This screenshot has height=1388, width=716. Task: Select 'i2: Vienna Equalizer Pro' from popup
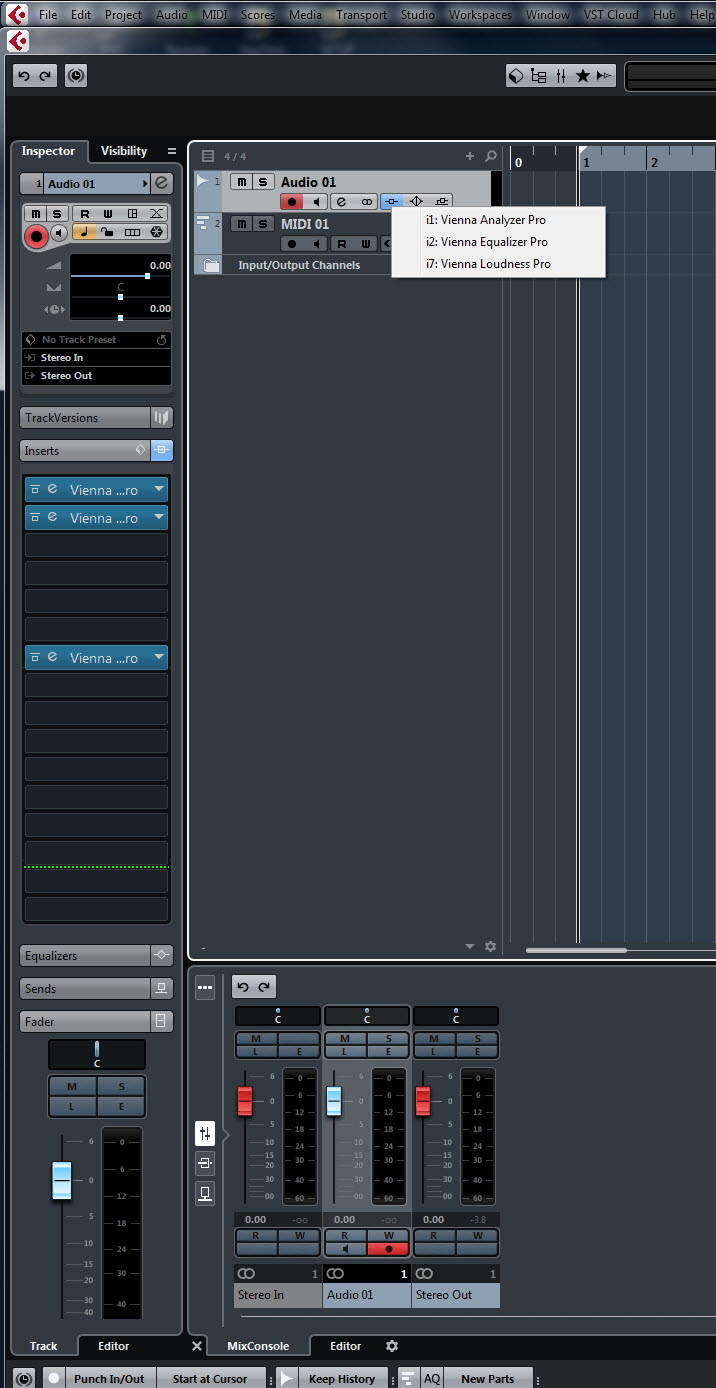point(498,242)
